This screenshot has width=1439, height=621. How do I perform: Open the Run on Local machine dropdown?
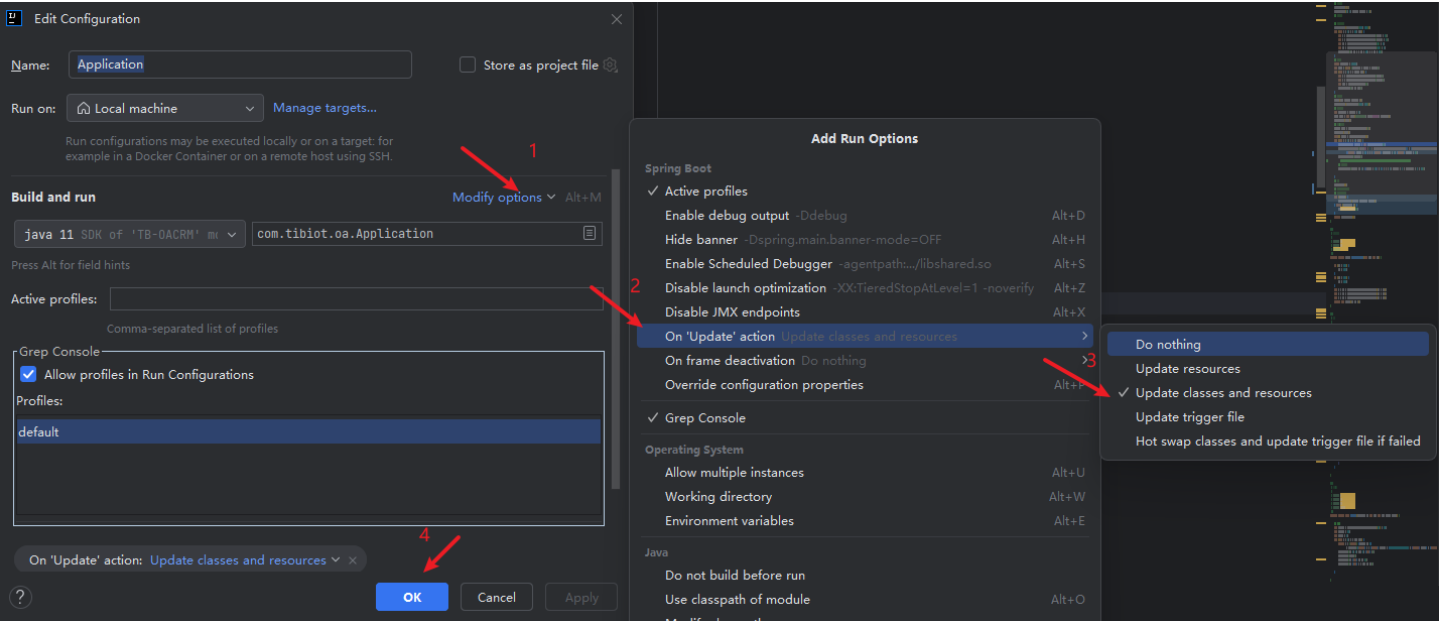166,108
